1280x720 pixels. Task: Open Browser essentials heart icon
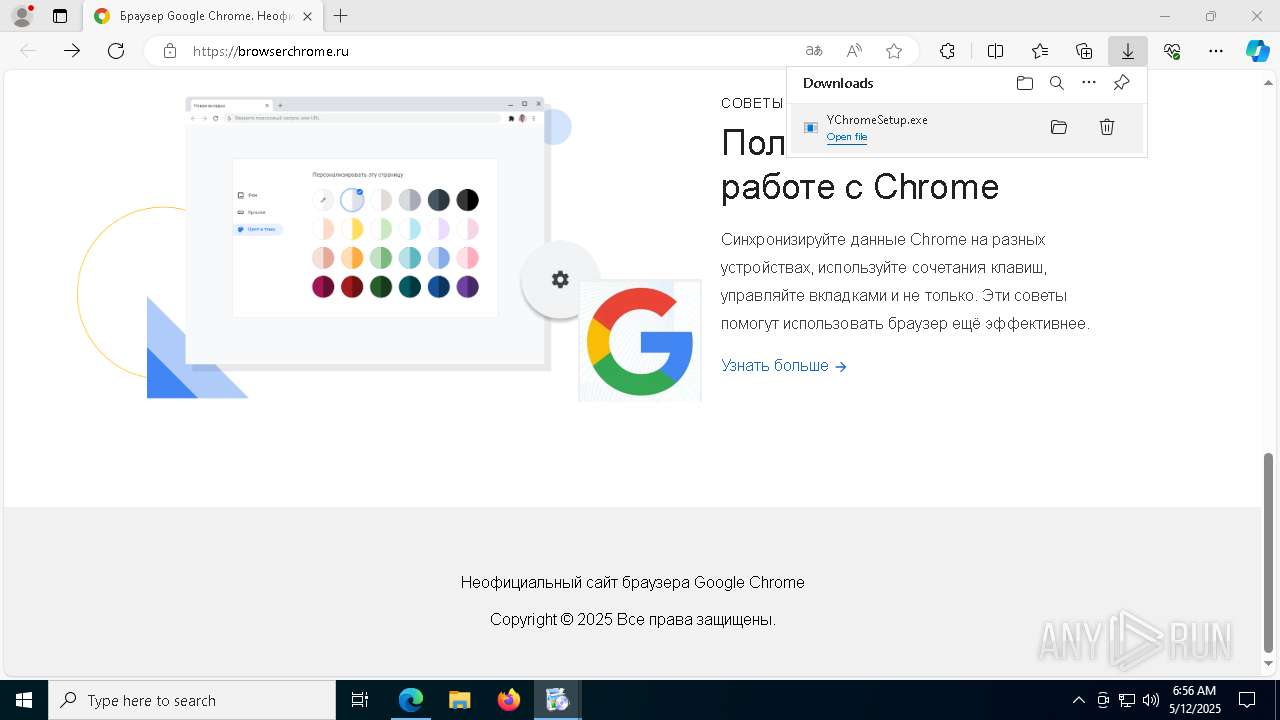pos(1172,51)
